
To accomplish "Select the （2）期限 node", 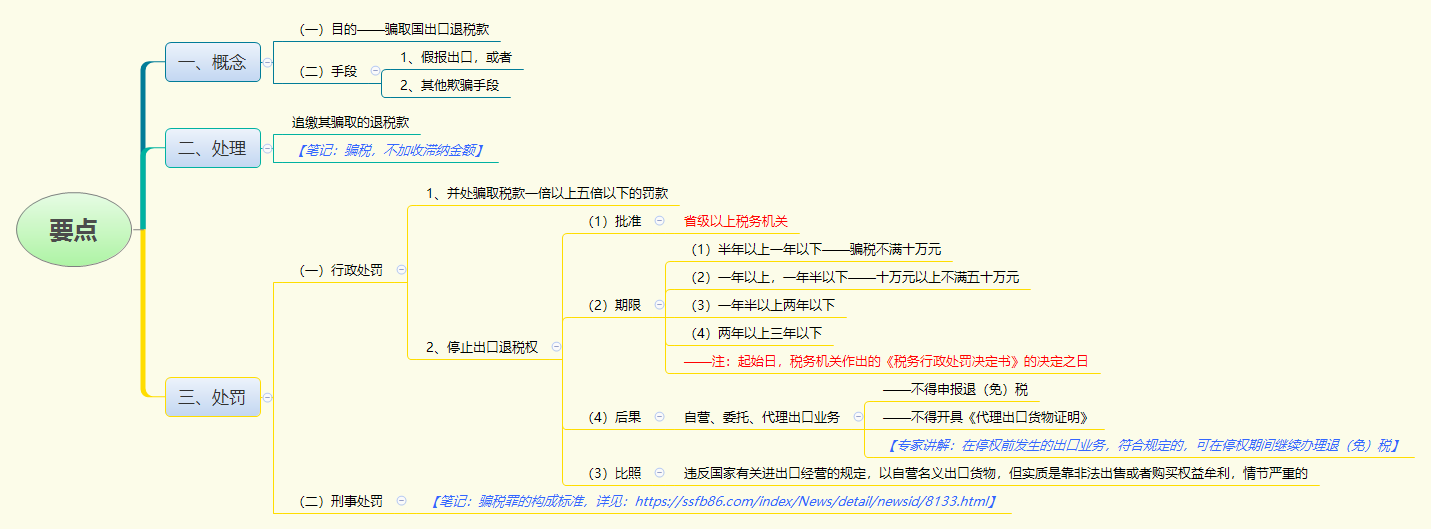I will (x=614, y=305).
